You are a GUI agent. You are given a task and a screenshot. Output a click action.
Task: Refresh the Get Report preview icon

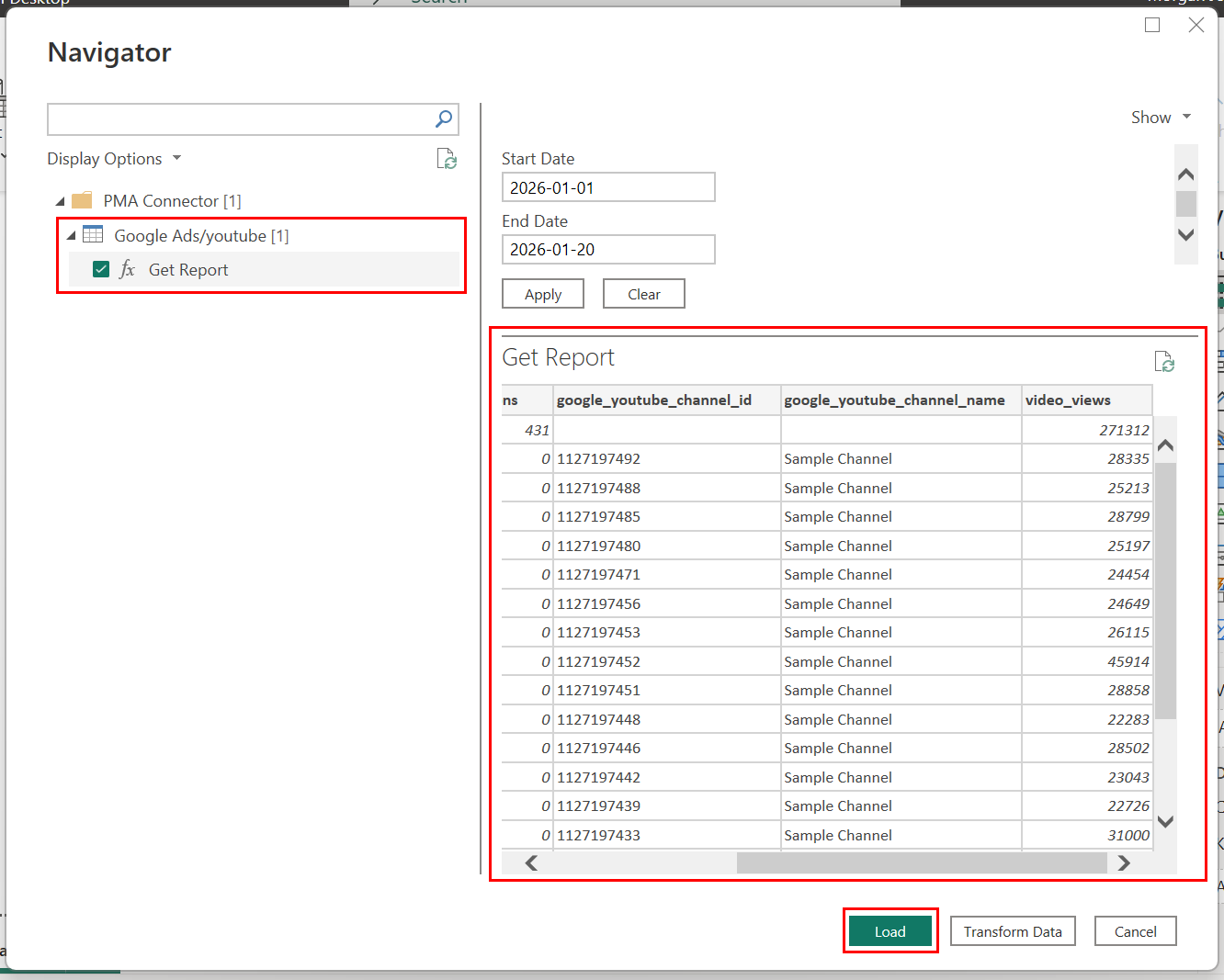(x=1164, y=362)
